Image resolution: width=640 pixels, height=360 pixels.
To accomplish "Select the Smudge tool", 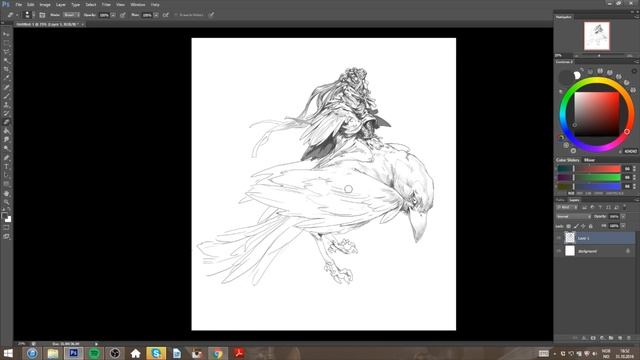I will coord(7,140).
